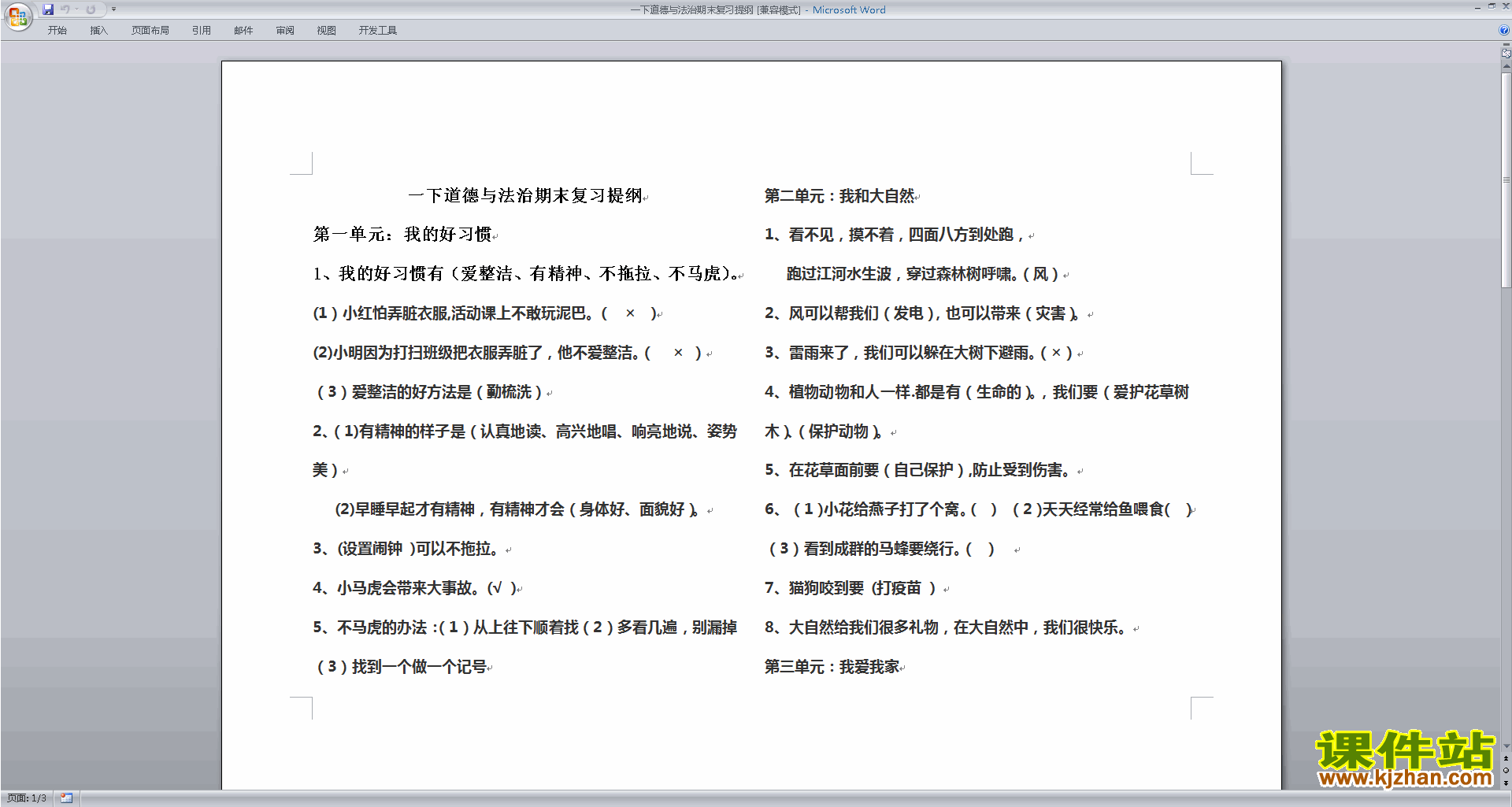
Task: Click the Previous Page double-arrow button
Action: 1506,758
